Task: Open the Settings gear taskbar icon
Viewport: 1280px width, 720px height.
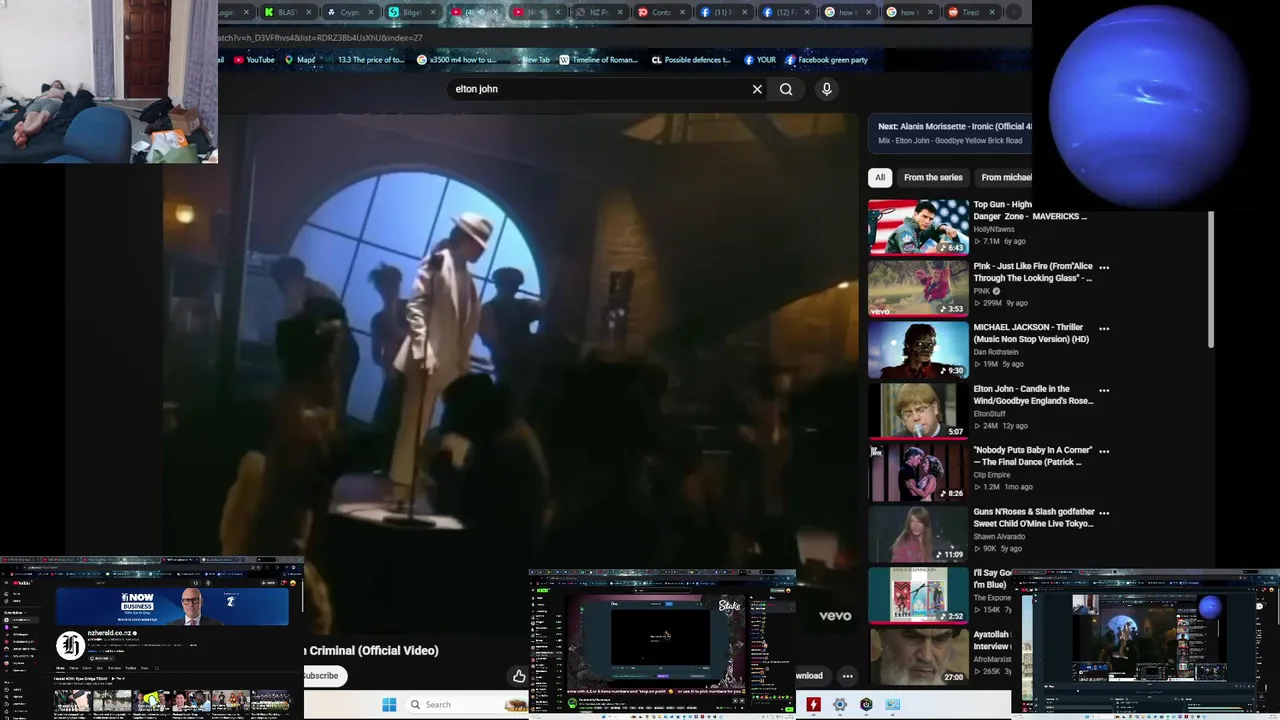Action: [x=840, y=704]
